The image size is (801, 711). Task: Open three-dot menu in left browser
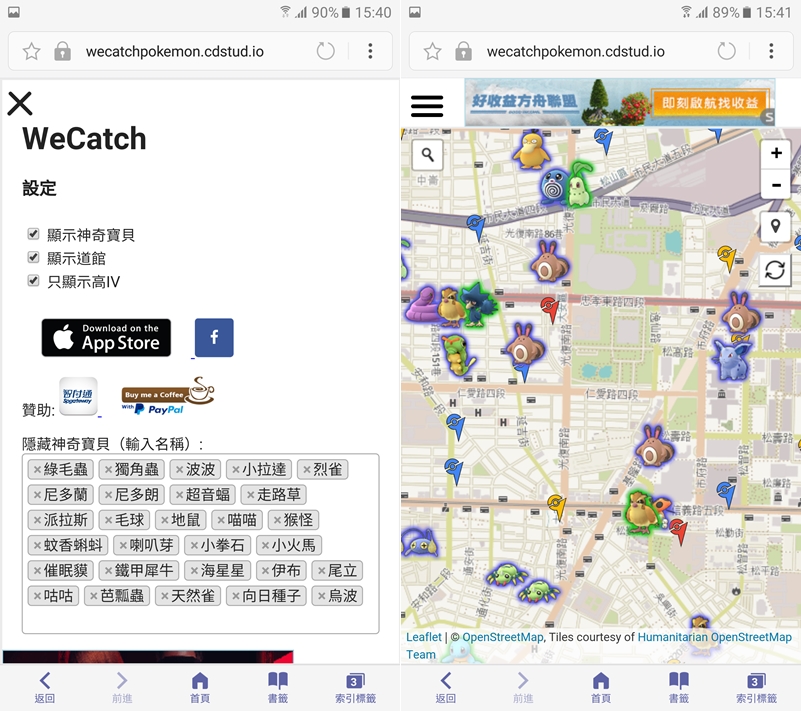370,51
